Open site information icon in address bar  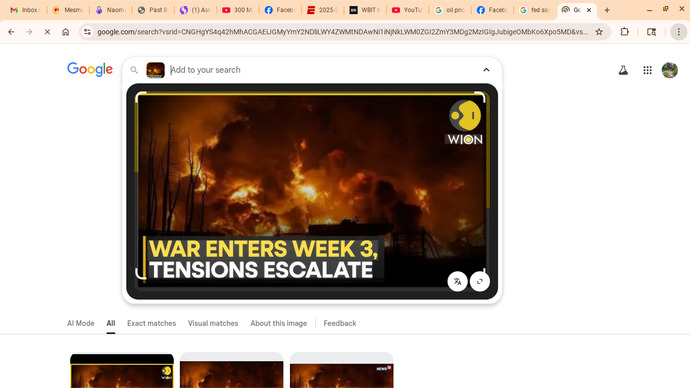[87, 32]
